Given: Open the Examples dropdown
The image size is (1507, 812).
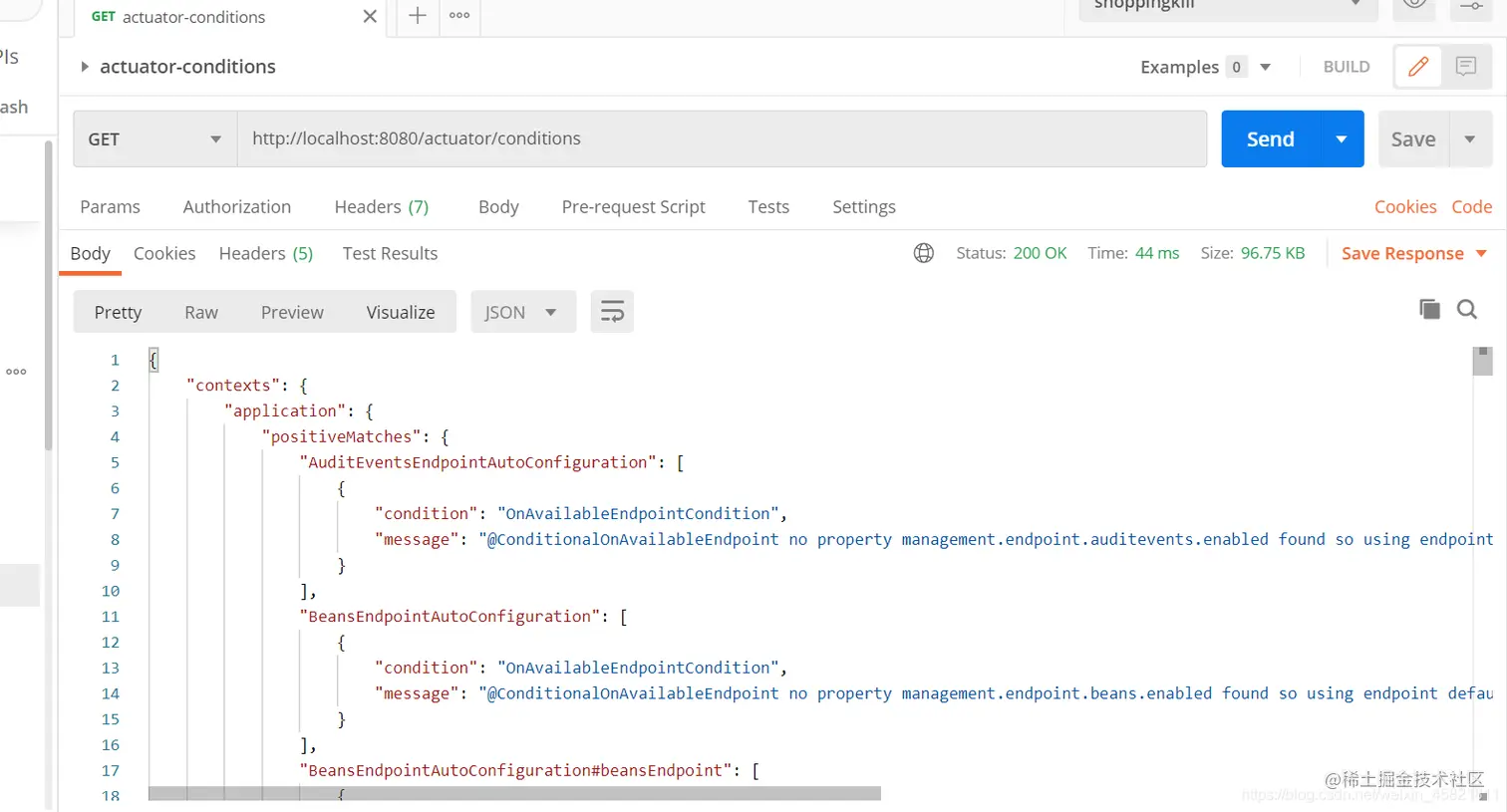Looking at the screenshot, I should click(x=1265, y=67).
